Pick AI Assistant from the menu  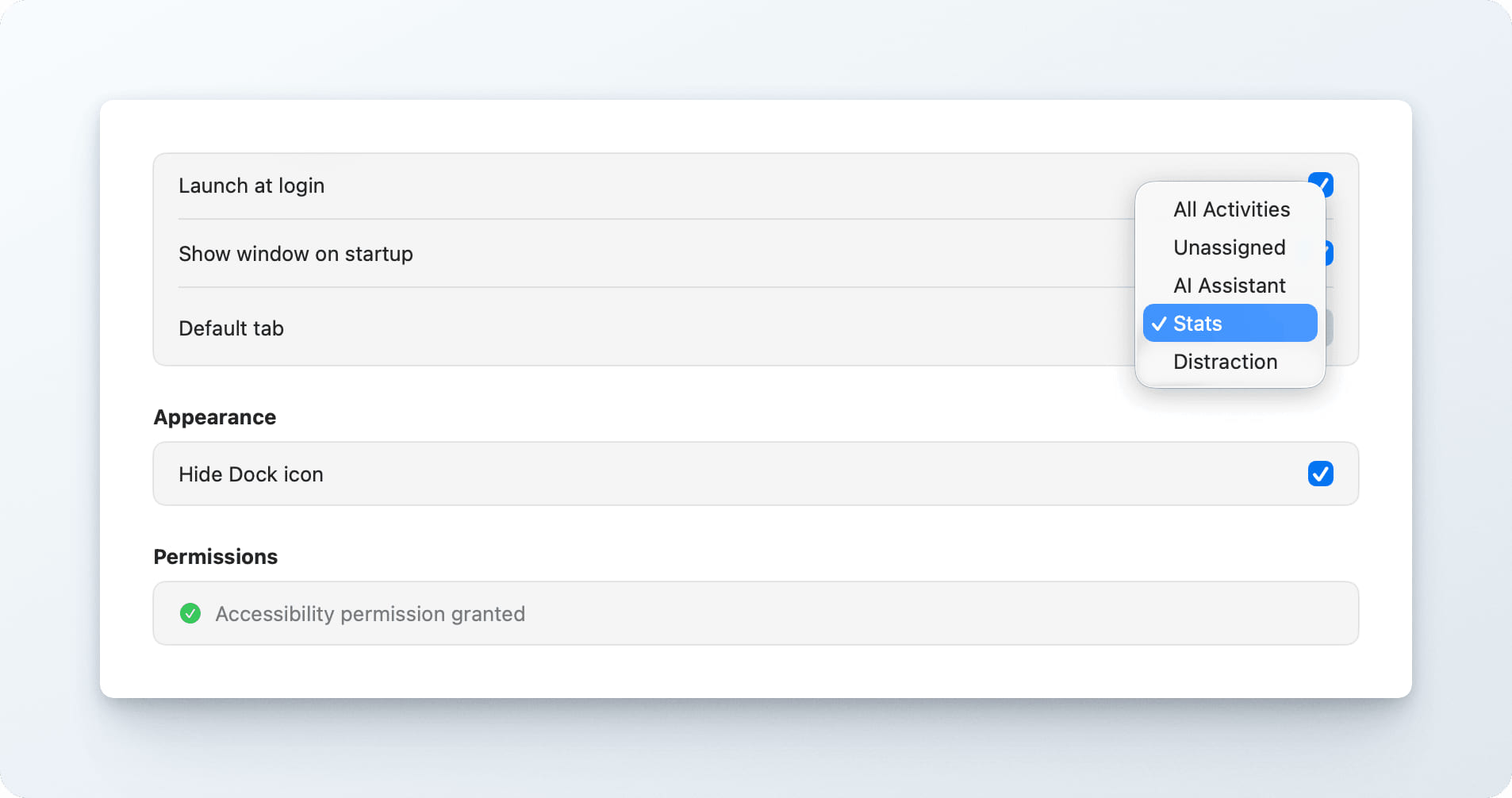click(x=1229, y=286)
